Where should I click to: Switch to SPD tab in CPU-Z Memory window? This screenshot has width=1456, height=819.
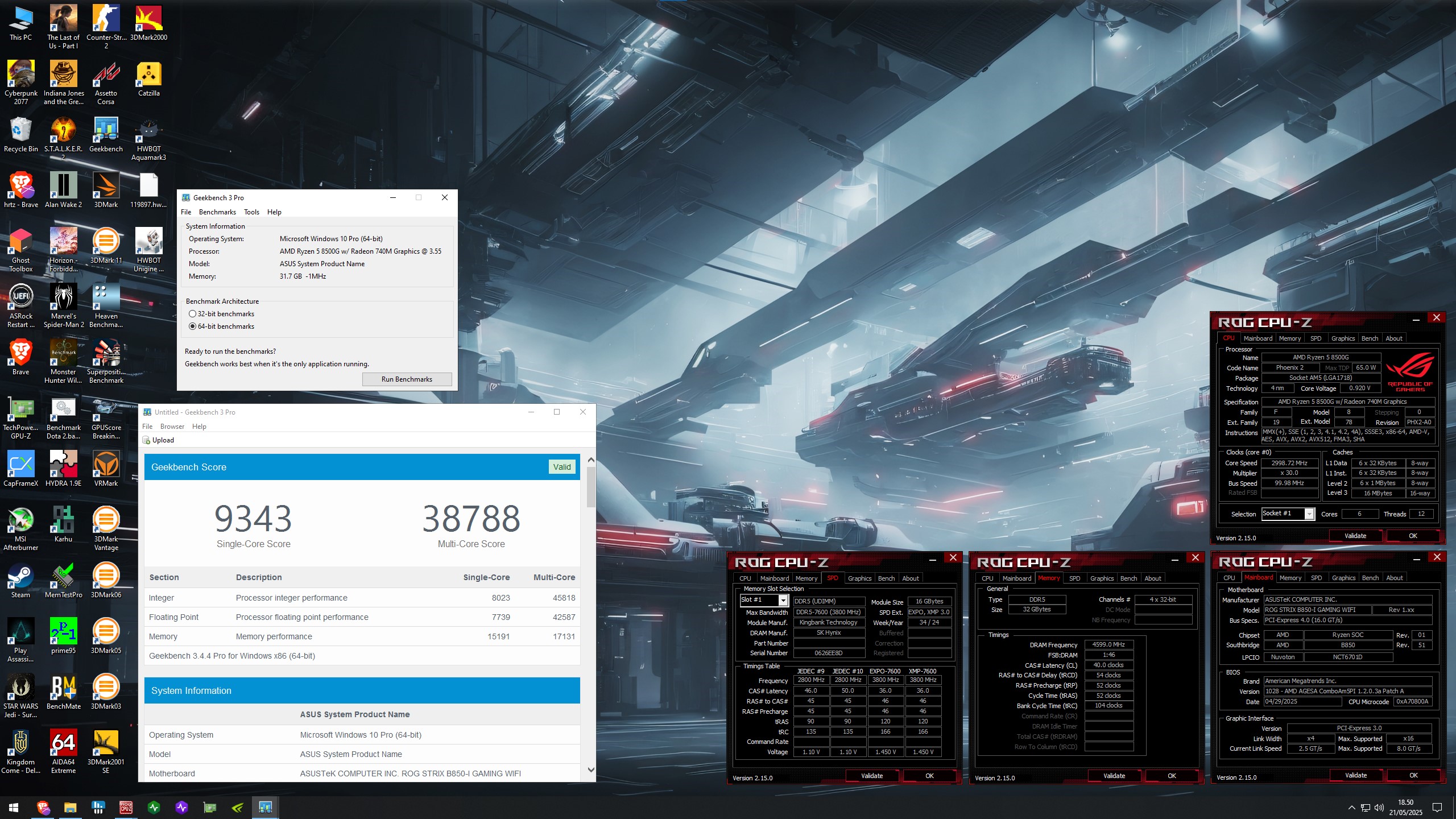point(1074,578)
